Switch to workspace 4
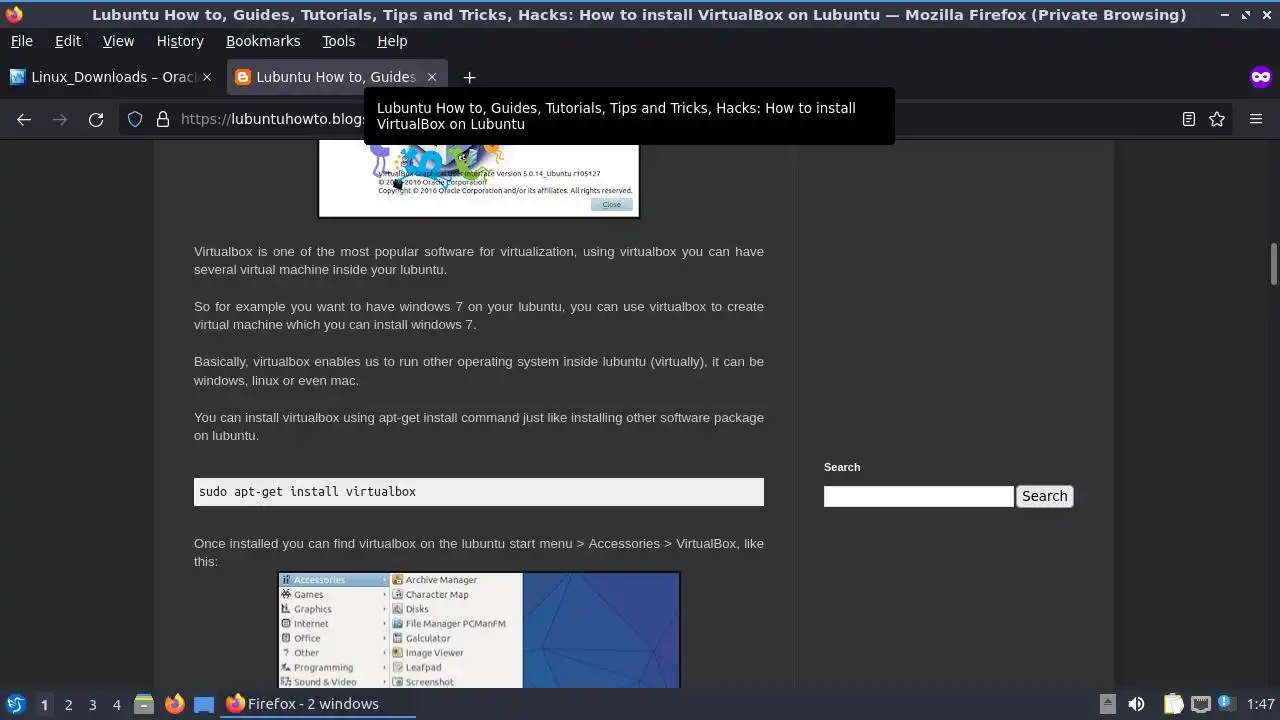The height and width of the screenshot is (720, 1280). tap(116, 704)
